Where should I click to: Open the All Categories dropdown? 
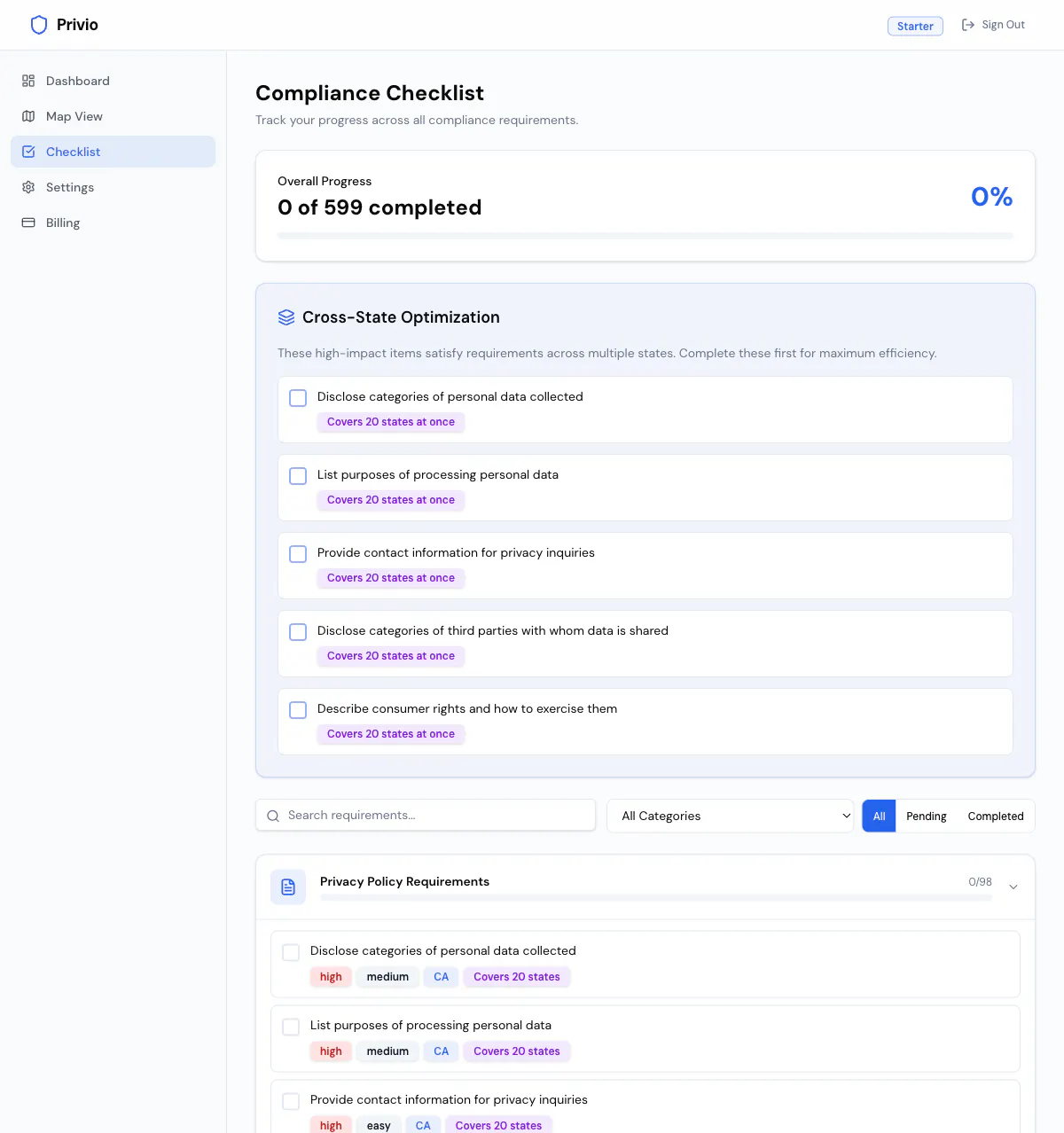point(731,816)
